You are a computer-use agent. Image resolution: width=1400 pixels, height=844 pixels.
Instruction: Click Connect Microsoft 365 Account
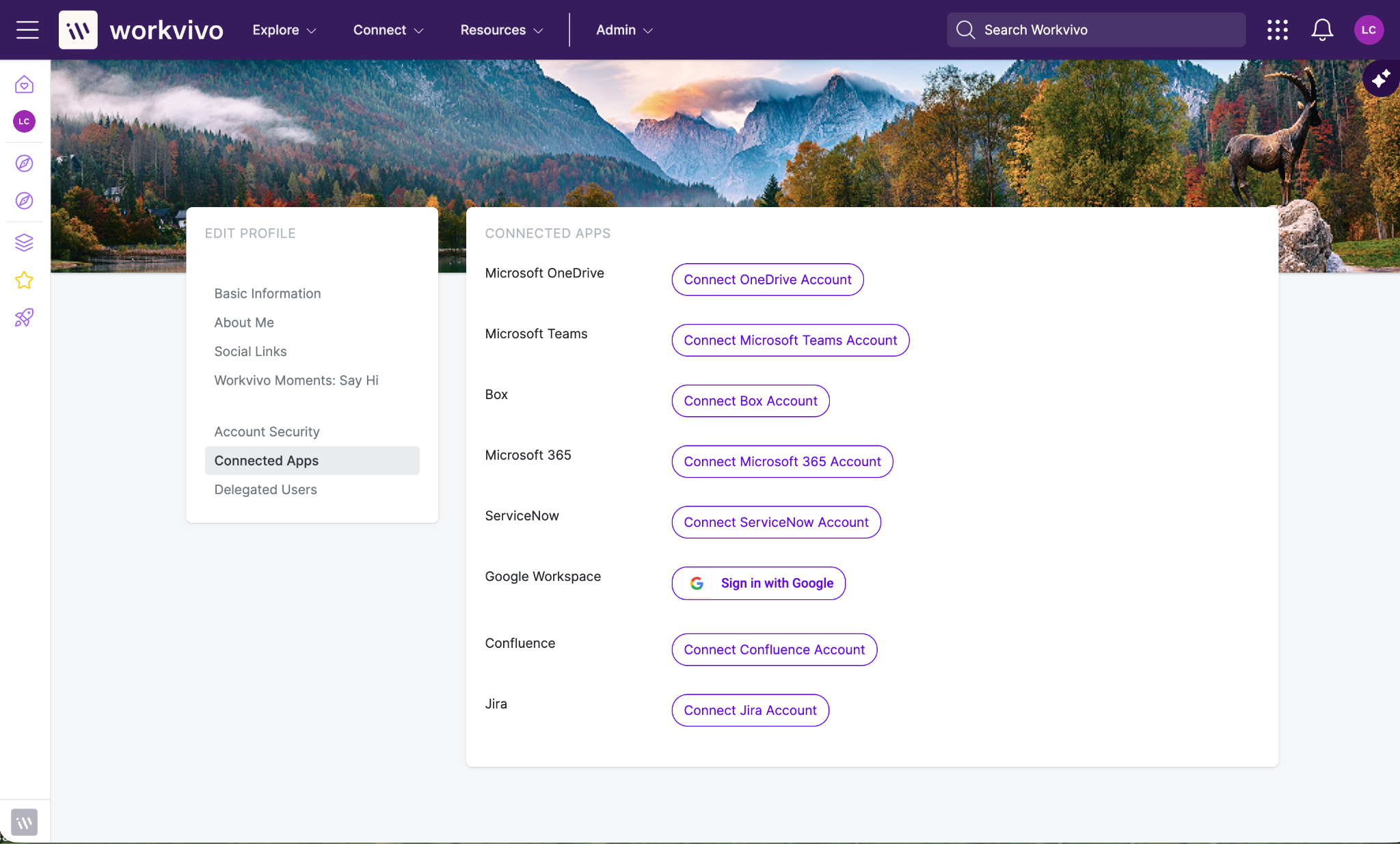click(782, 462)
